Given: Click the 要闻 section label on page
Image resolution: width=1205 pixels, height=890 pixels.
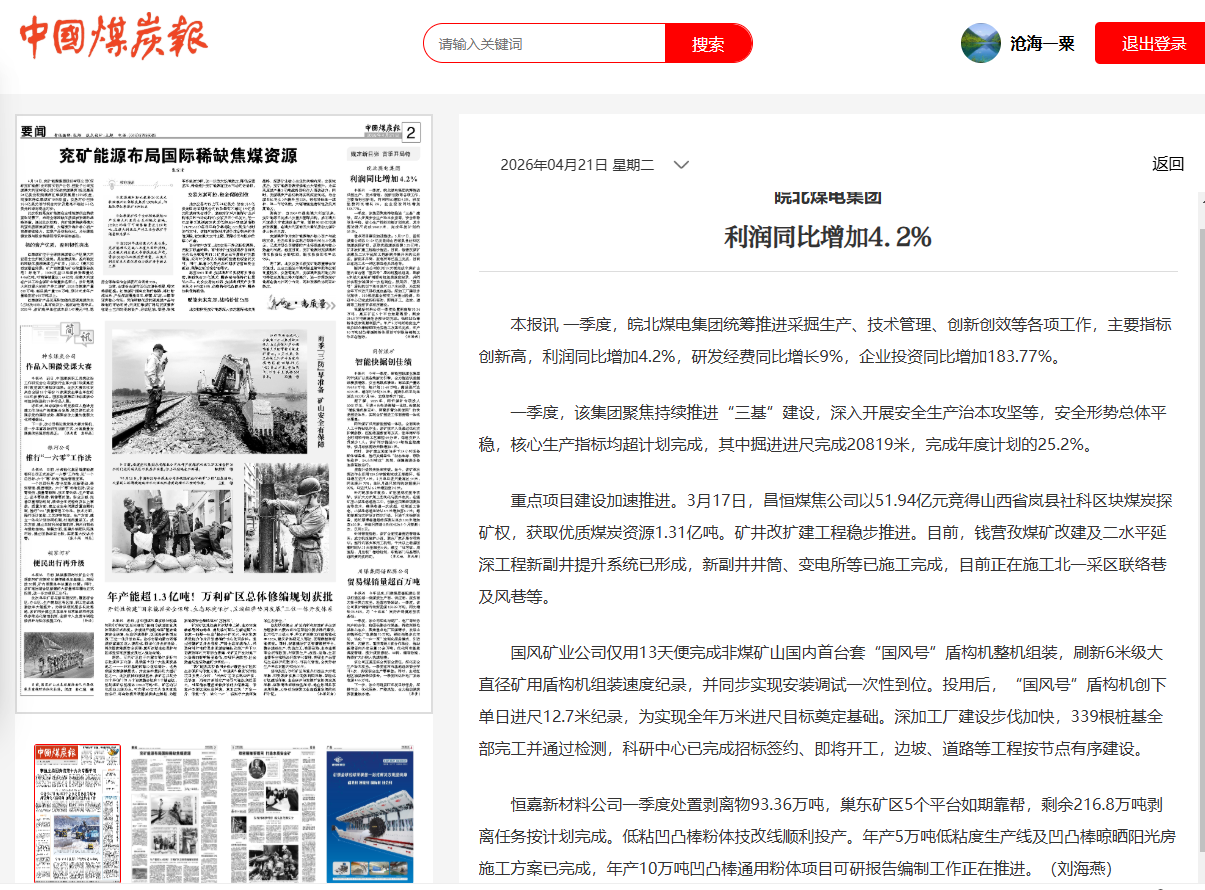Looking at the screenshot, I should (34, 132).
